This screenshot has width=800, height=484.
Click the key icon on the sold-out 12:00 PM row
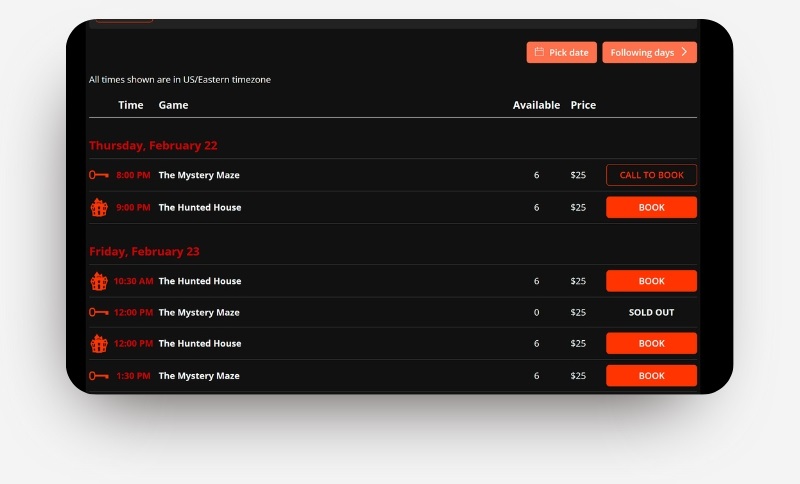(x=98, y=313)
